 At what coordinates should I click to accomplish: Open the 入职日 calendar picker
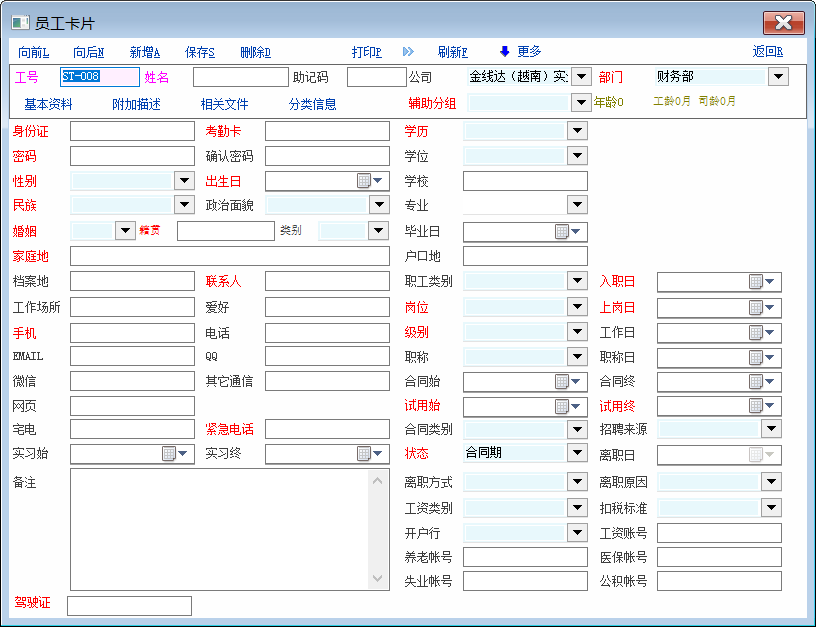pyautogui.click(x=756, y=282)
